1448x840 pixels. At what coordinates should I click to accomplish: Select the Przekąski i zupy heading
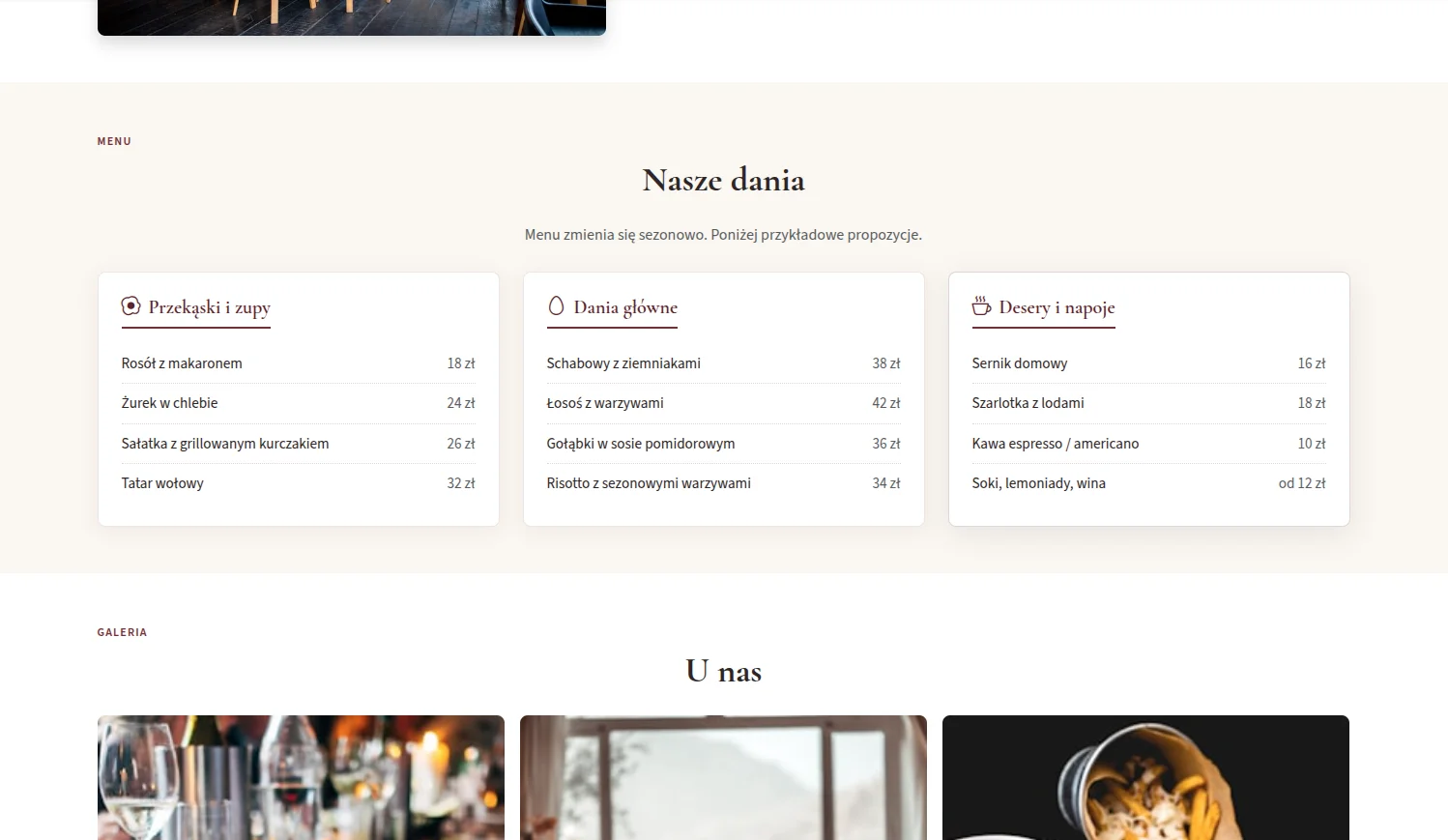point(210,307)
